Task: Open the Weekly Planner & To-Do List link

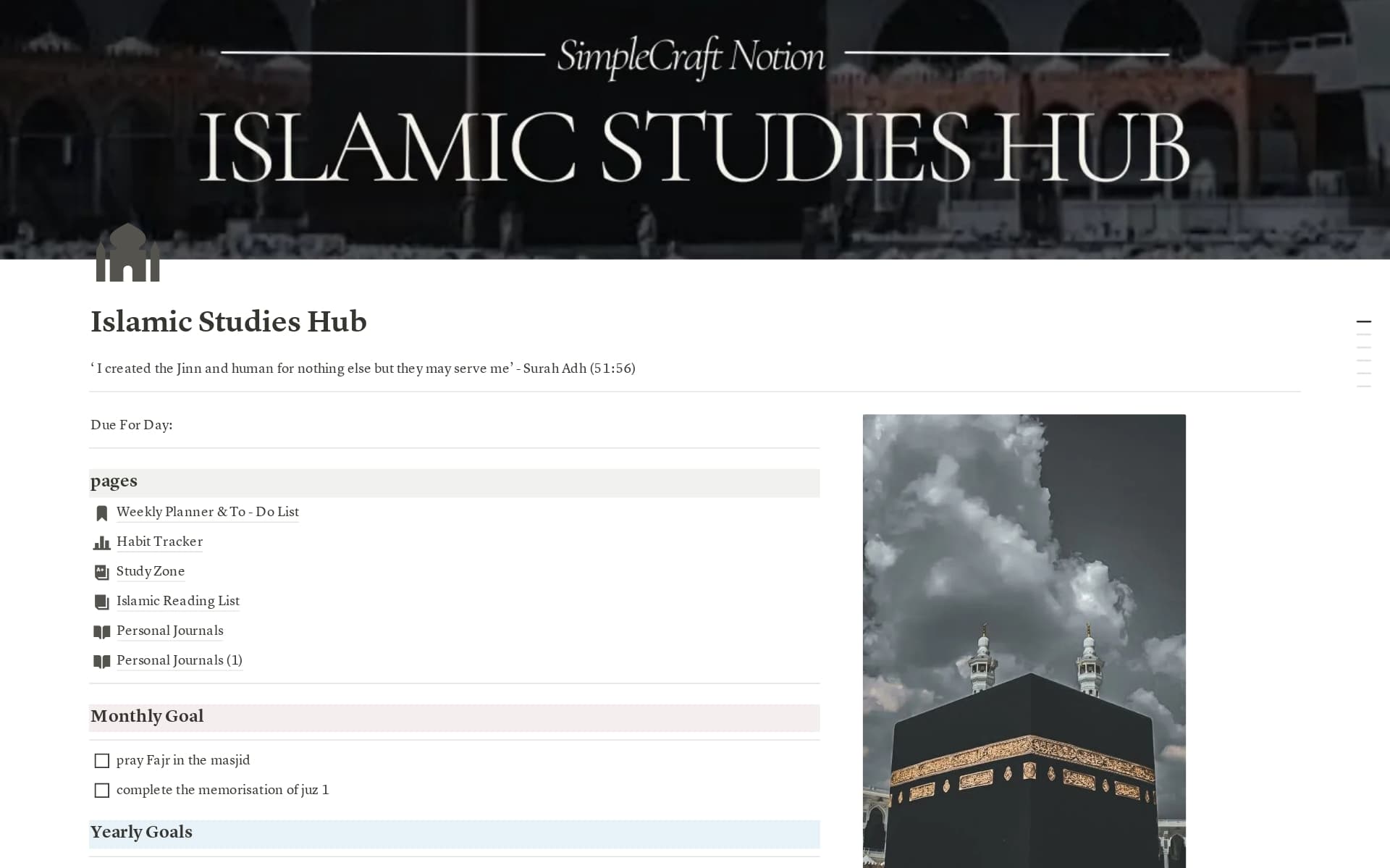Action: (x=208, y=512)
